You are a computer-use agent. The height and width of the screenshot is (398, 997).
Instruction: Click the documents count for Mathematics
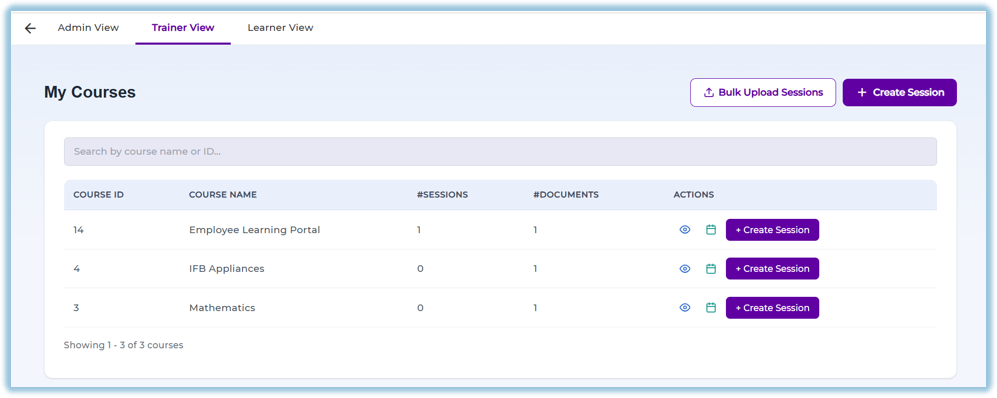(535, 308)
